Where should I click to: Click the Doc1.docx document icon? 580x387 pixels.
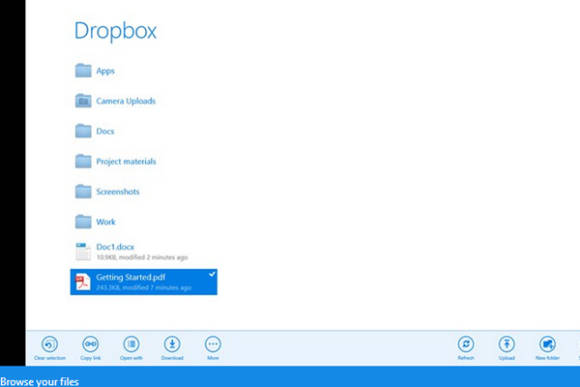point(83,252)
